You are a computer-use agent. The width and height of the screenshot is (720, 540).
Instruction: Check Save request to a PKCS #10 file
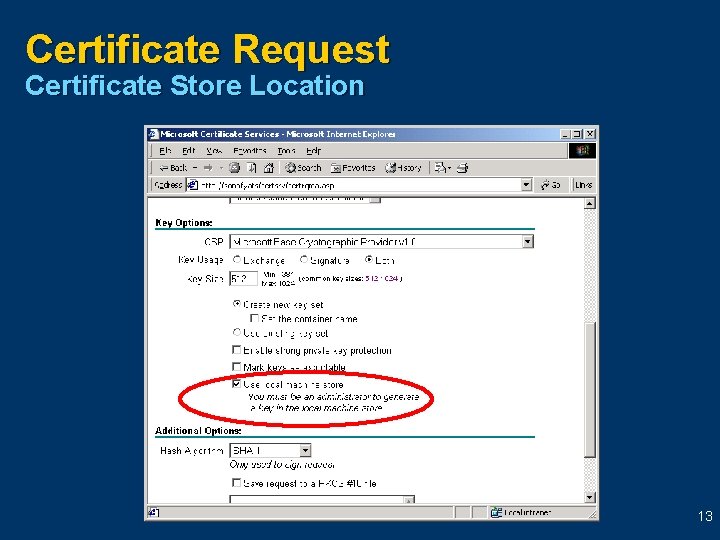click(x=236, y=483)
